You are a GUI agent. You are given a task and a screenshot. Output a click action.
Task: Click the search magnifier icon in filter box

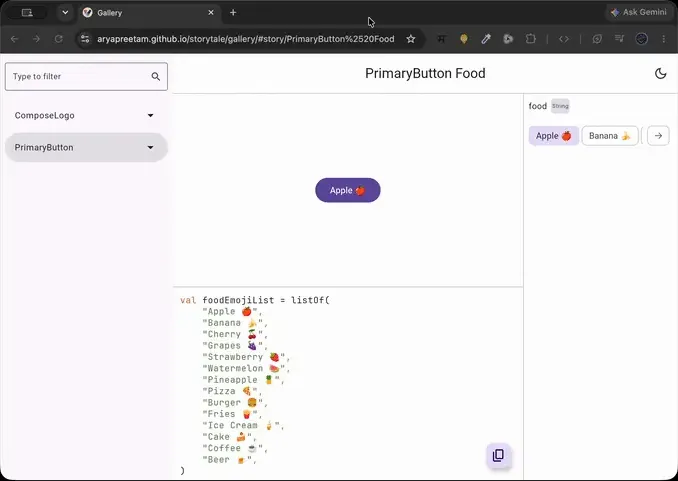point(156,77)
